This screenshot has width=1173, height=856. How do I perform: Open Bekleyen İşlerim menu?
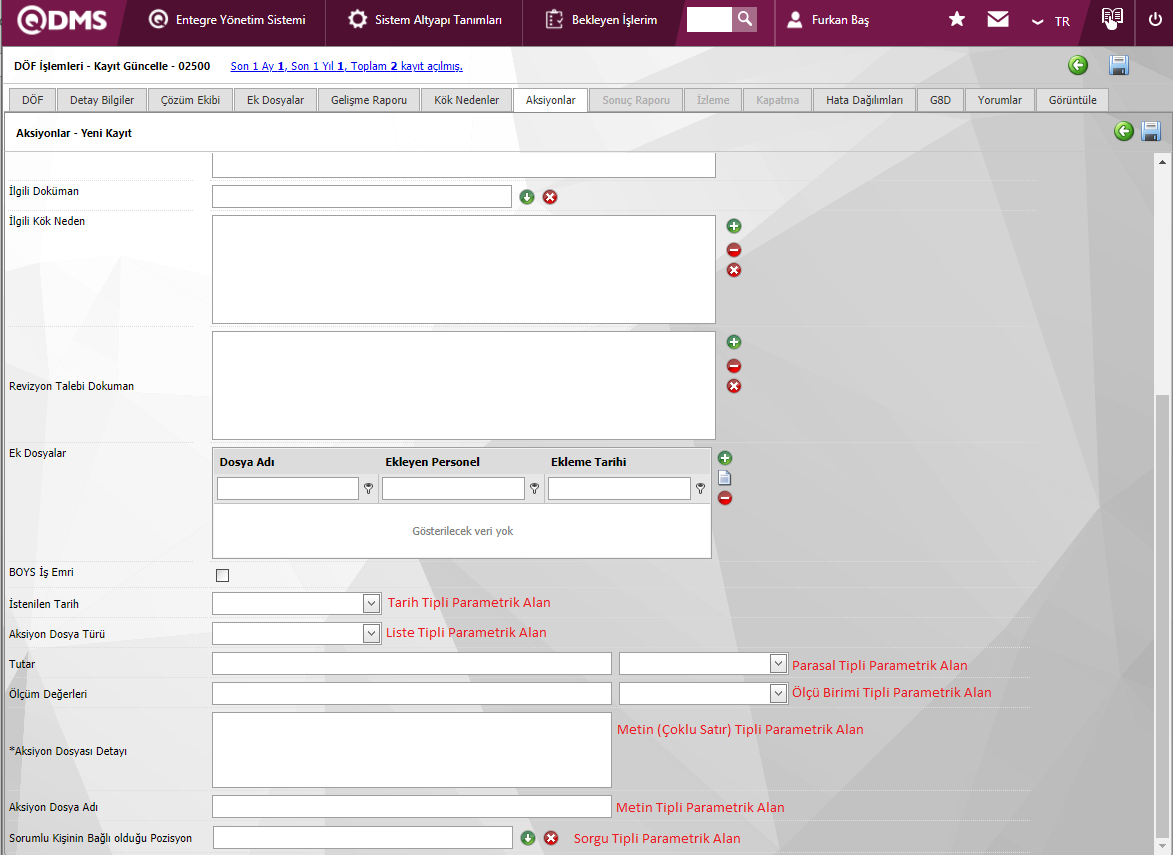[x=601, y=20]
